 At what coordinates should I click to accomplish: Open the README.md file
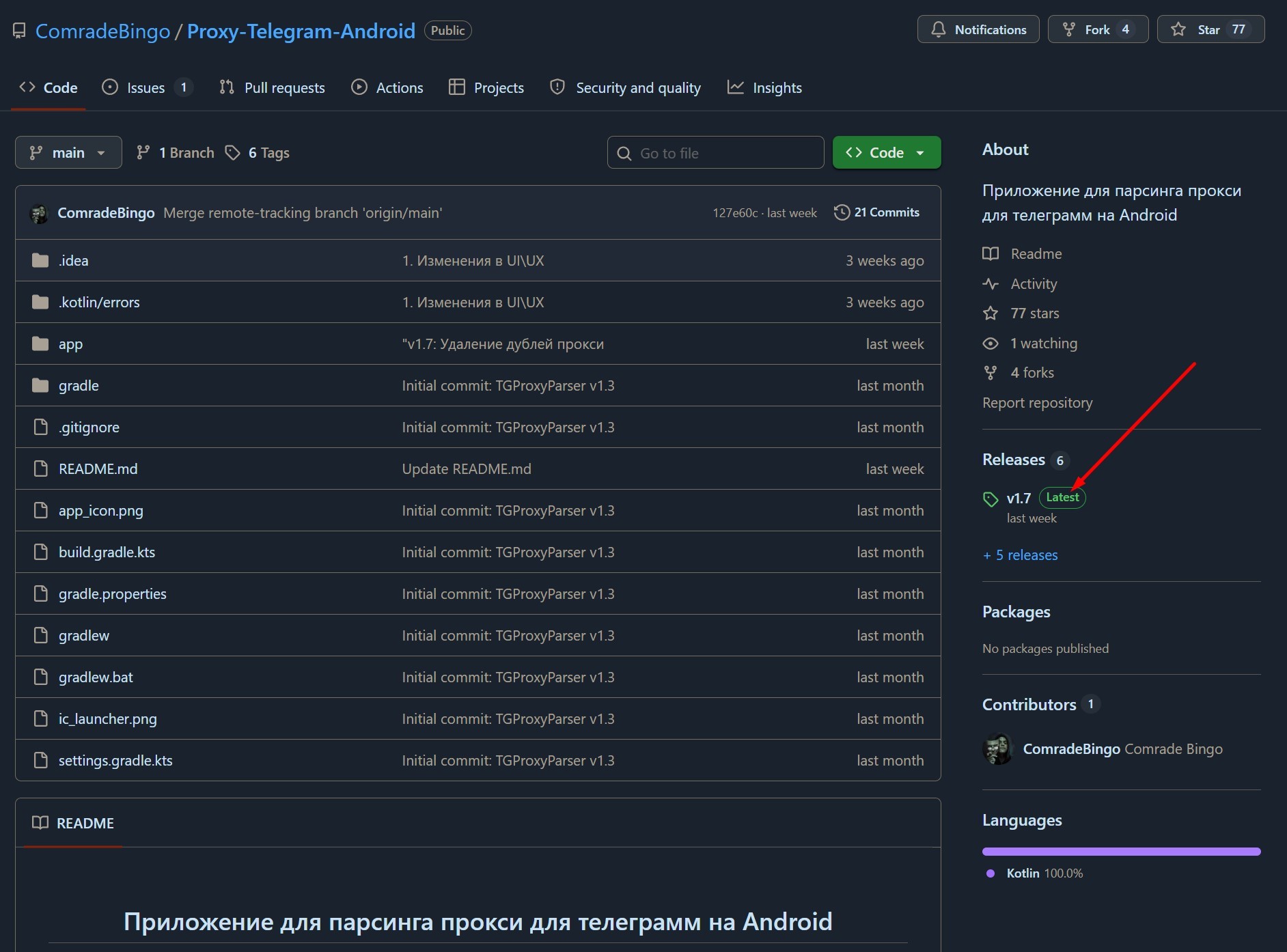click(x=98, y=468)
